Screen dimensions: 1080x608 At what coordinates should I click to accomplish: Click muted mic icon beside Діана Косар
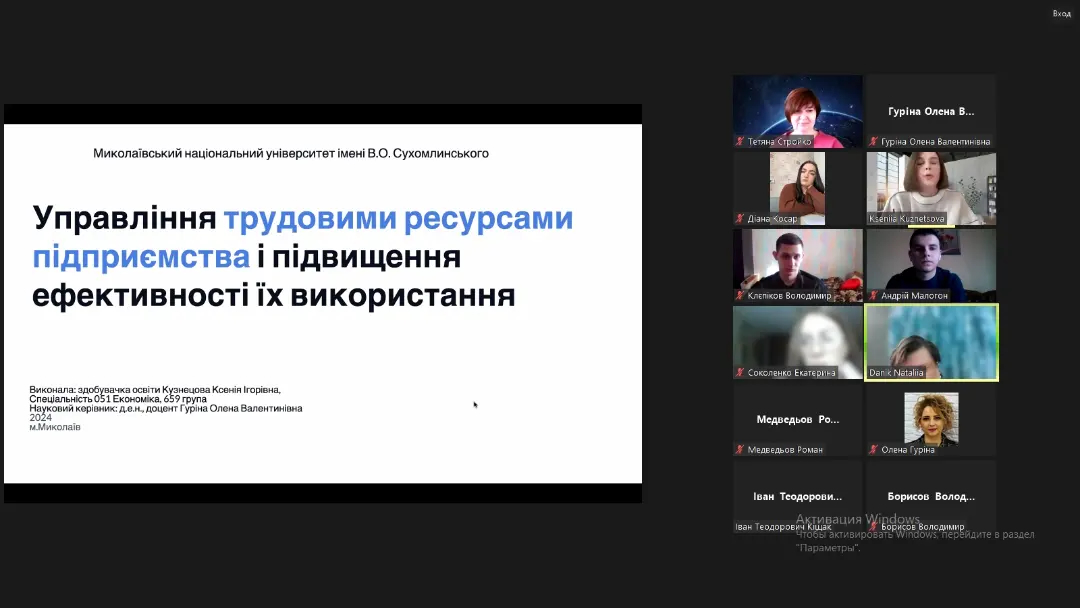click(741, 219)
